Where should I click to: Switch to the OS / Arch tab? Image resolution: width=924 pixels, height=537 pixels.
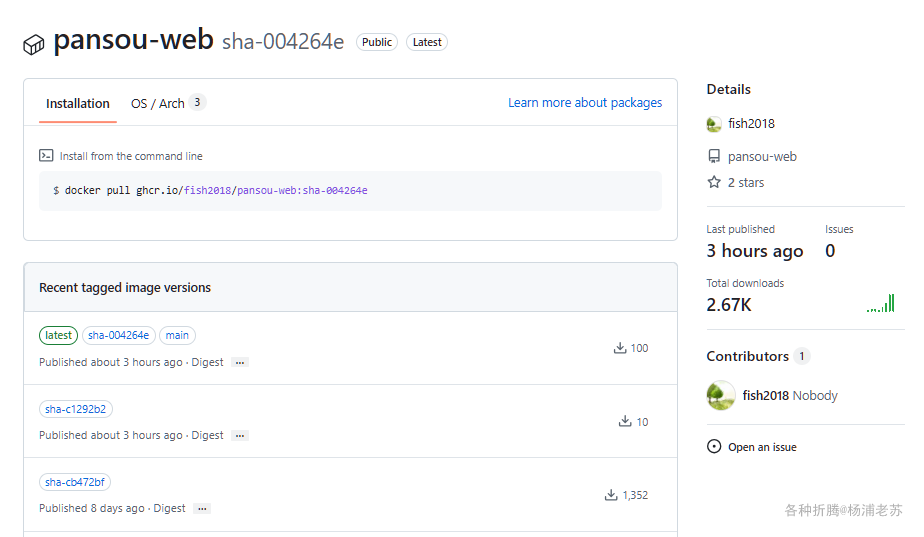tap(157, 104)
